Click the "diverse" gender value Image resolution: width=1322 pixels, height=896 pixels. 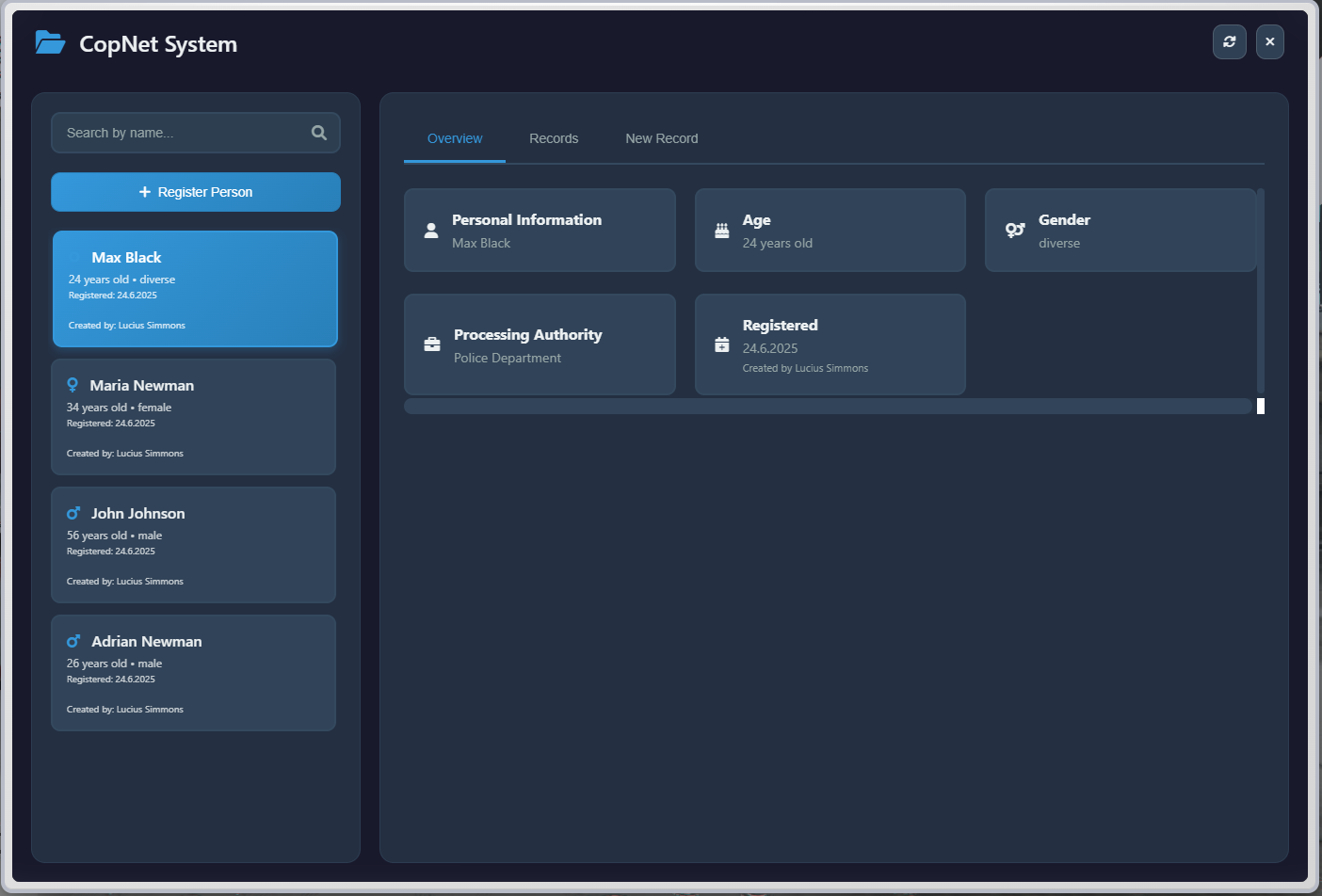1059,243
